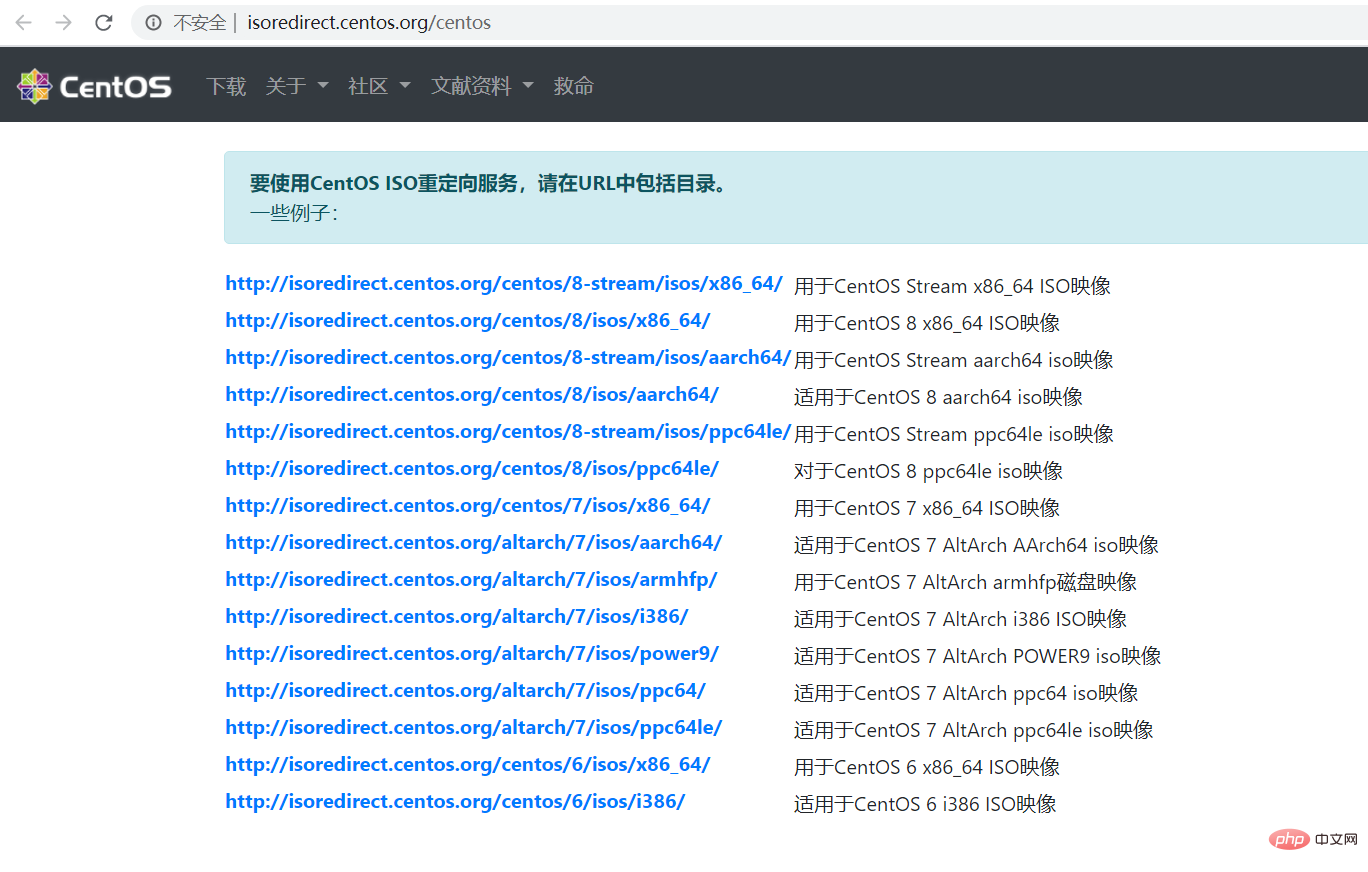Select the text 用于CentOS Stream ppc64le iso映像
The width and height of the screenshot is (1368, 872).
[954, 434]
